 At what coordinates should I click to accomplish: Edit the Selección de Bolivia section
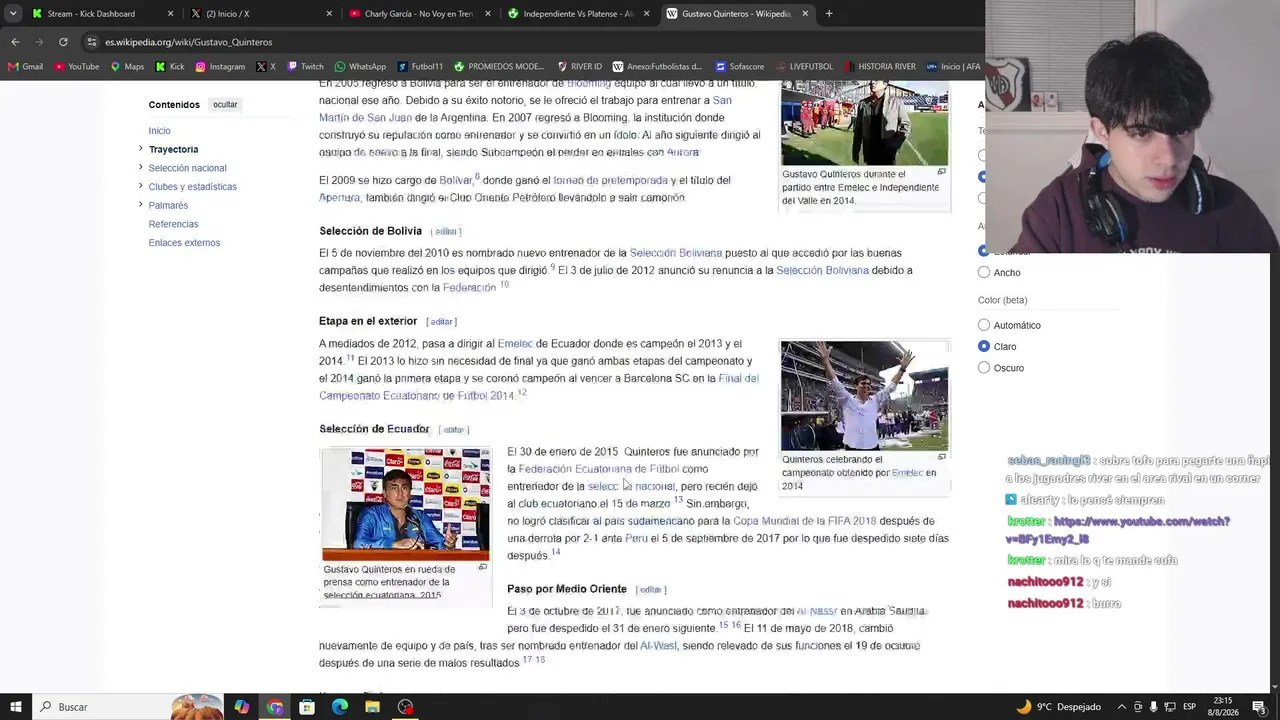tap(446, 232)
